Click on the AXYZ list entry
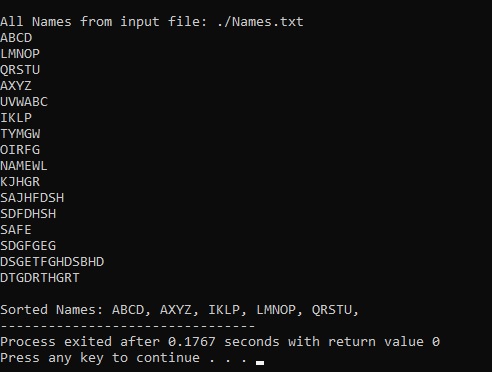 pos(16,86)
